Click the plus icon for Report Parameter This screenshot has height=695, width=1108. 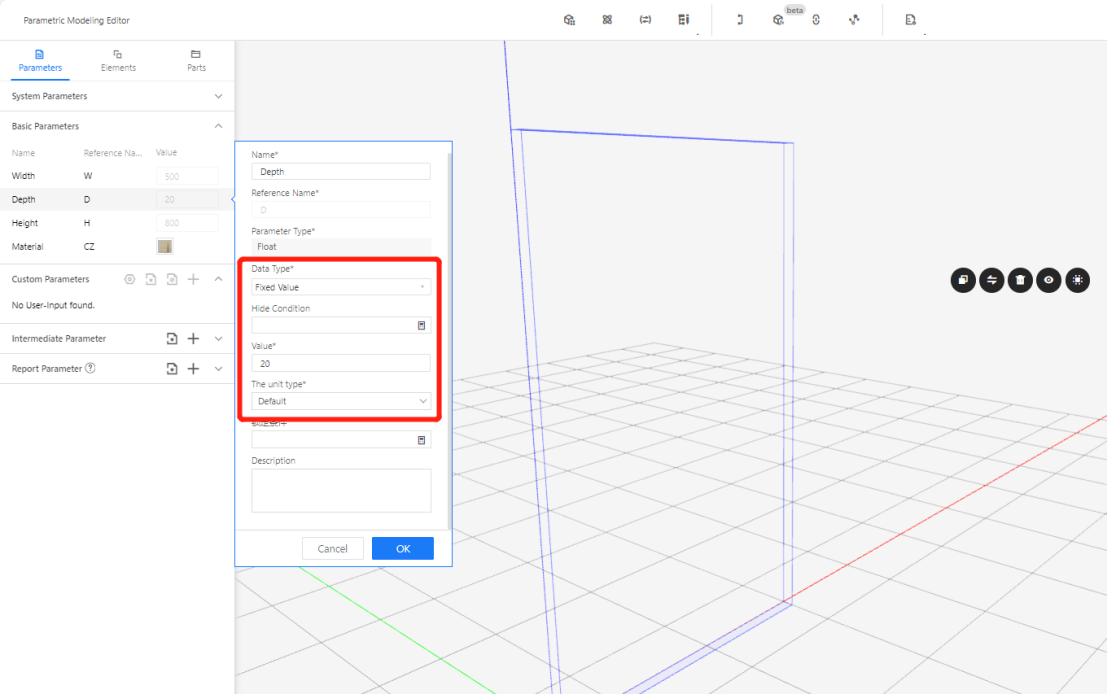coord(194,369)
